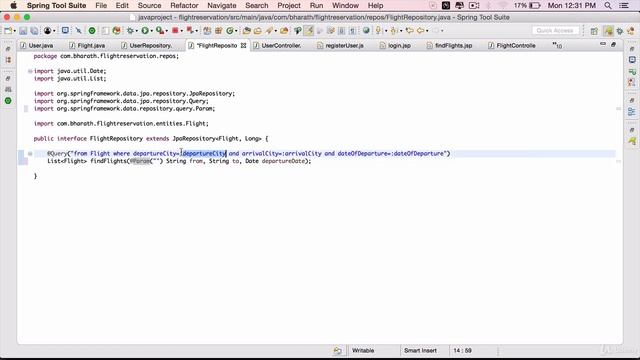Open the Back history dropdown arrow
The height and width of the screenshot is (360, 640).
pos(427,31)
